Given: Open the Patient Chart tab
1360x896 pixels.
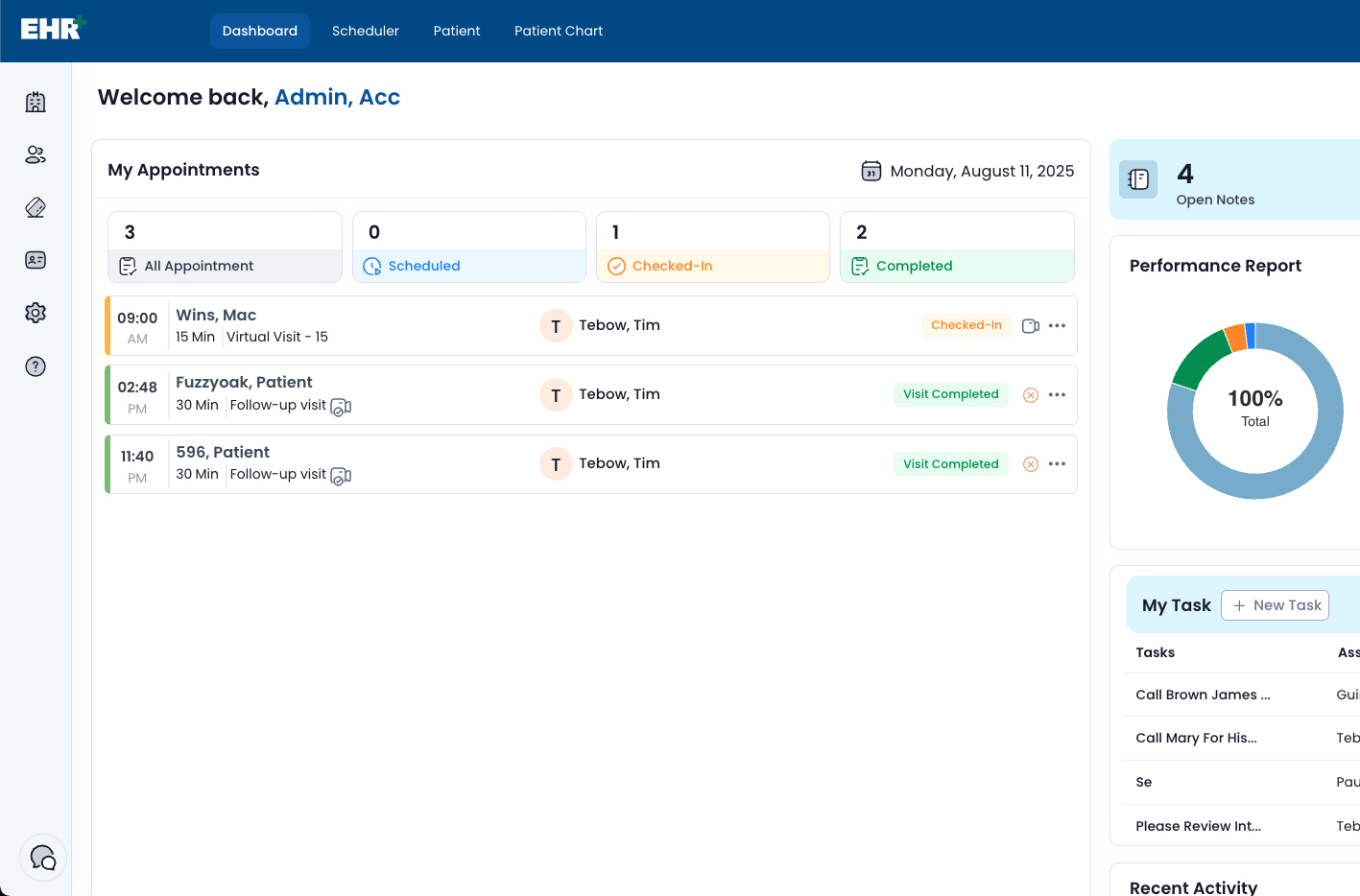Looking at the screenshot, I should 559,30.
